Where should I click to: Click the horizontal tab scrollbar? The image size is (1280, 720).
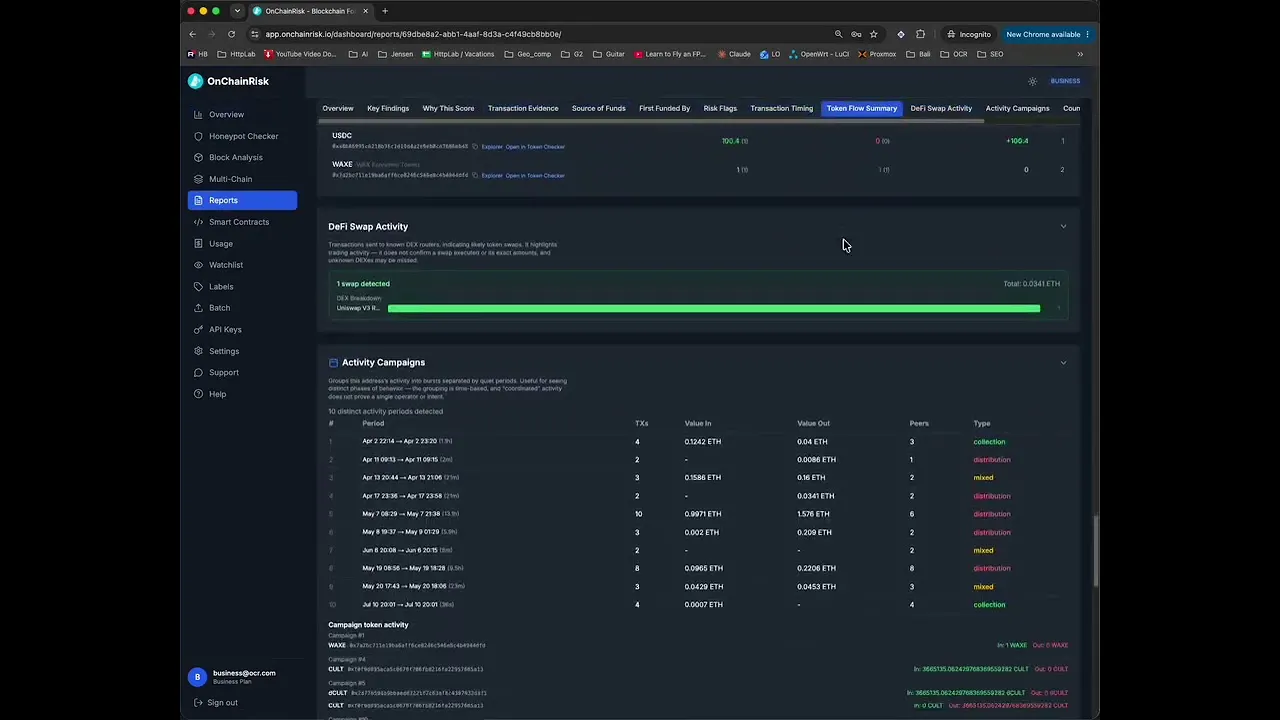pyautogui.click(x=652, y=121)
